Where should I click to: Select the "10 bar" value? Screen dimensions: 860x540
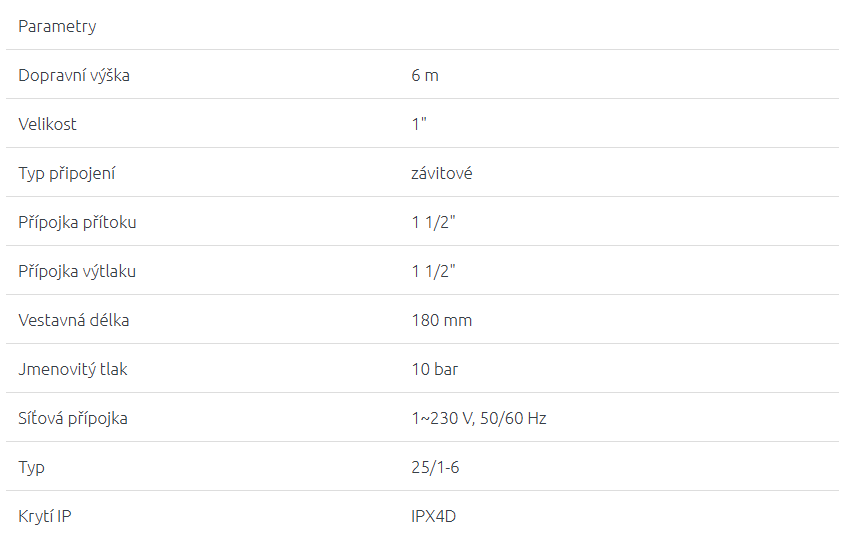[x=435, y=369]
